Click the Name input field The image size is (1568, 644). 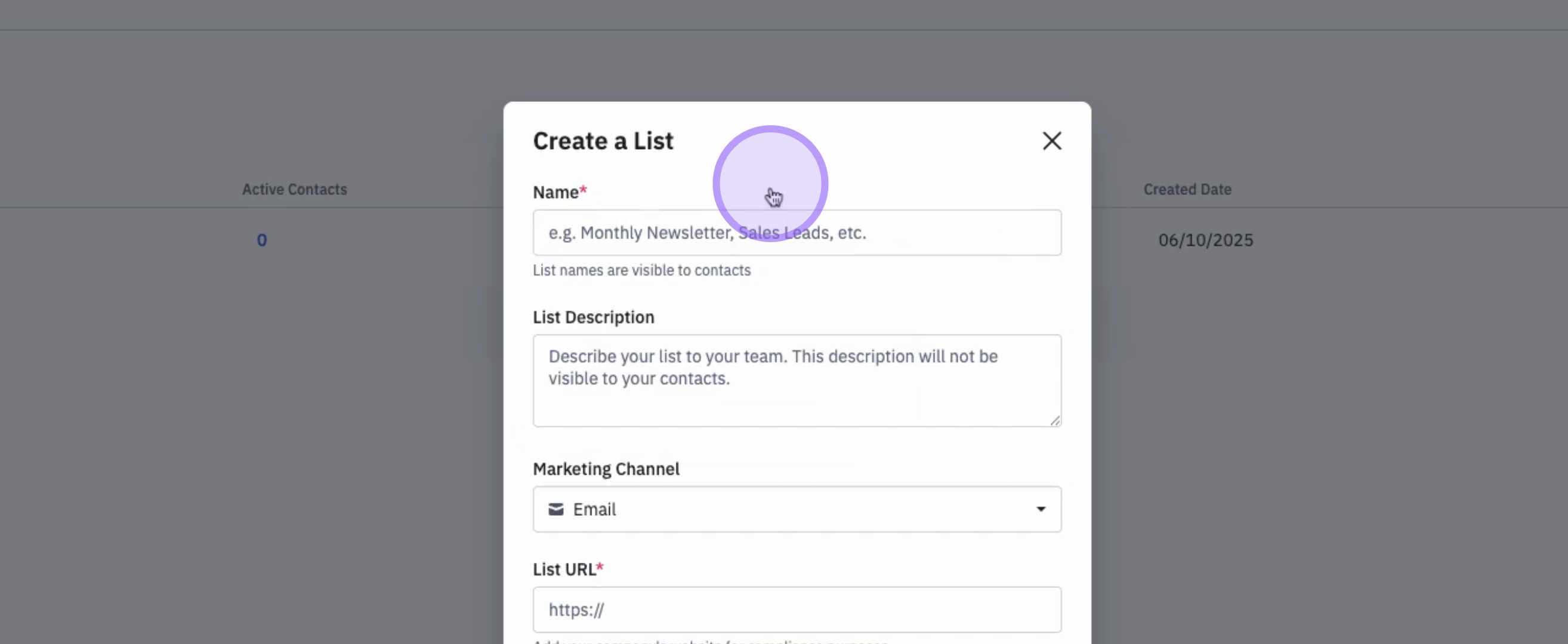(x=796, y=233)
